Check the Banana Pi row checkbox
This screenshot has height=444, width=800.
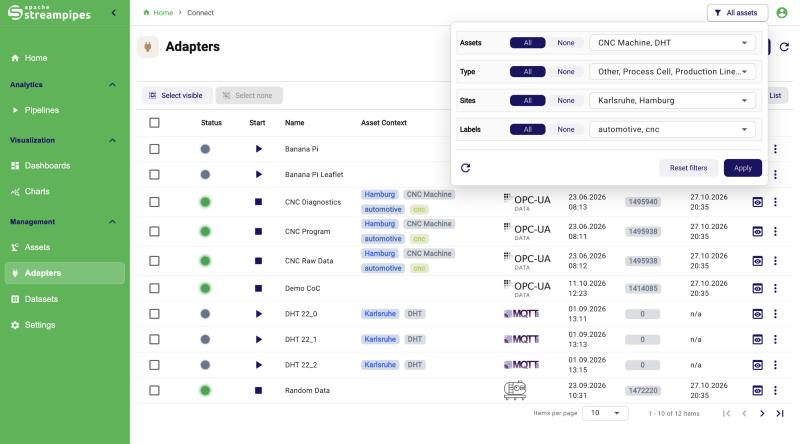[x=154, y=149]
